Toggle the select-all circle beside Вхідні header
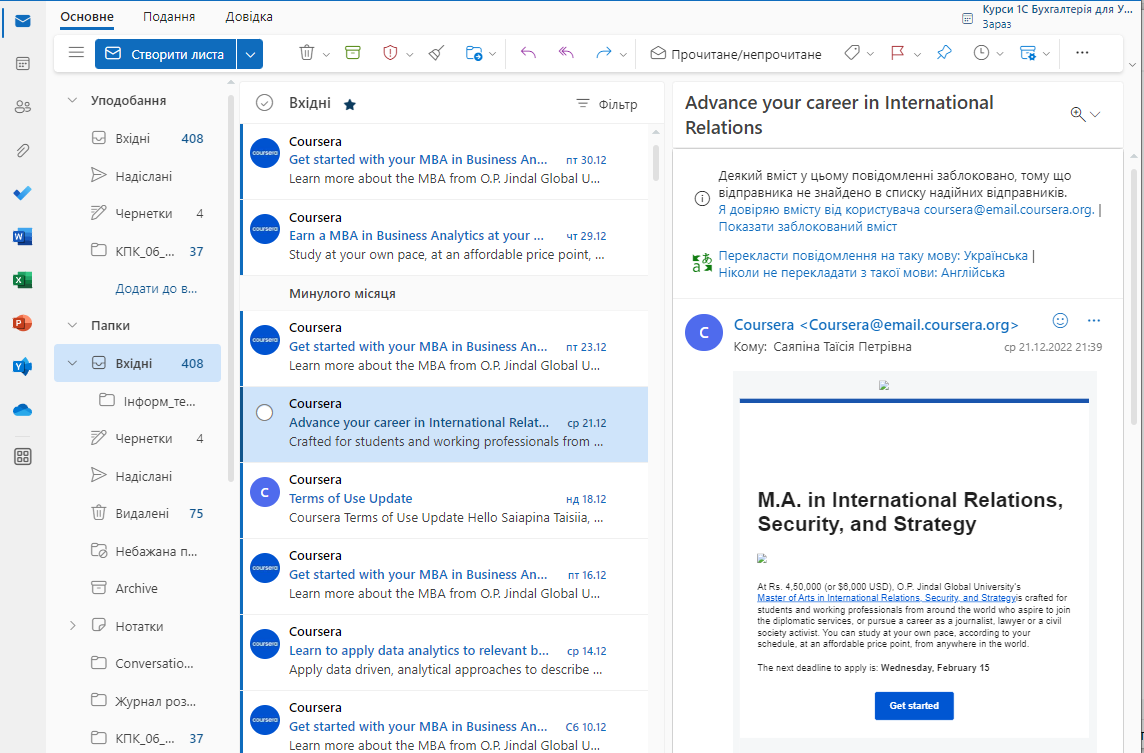The width and height of the screenshot is (1144, 753). click(x=265, y=103)
